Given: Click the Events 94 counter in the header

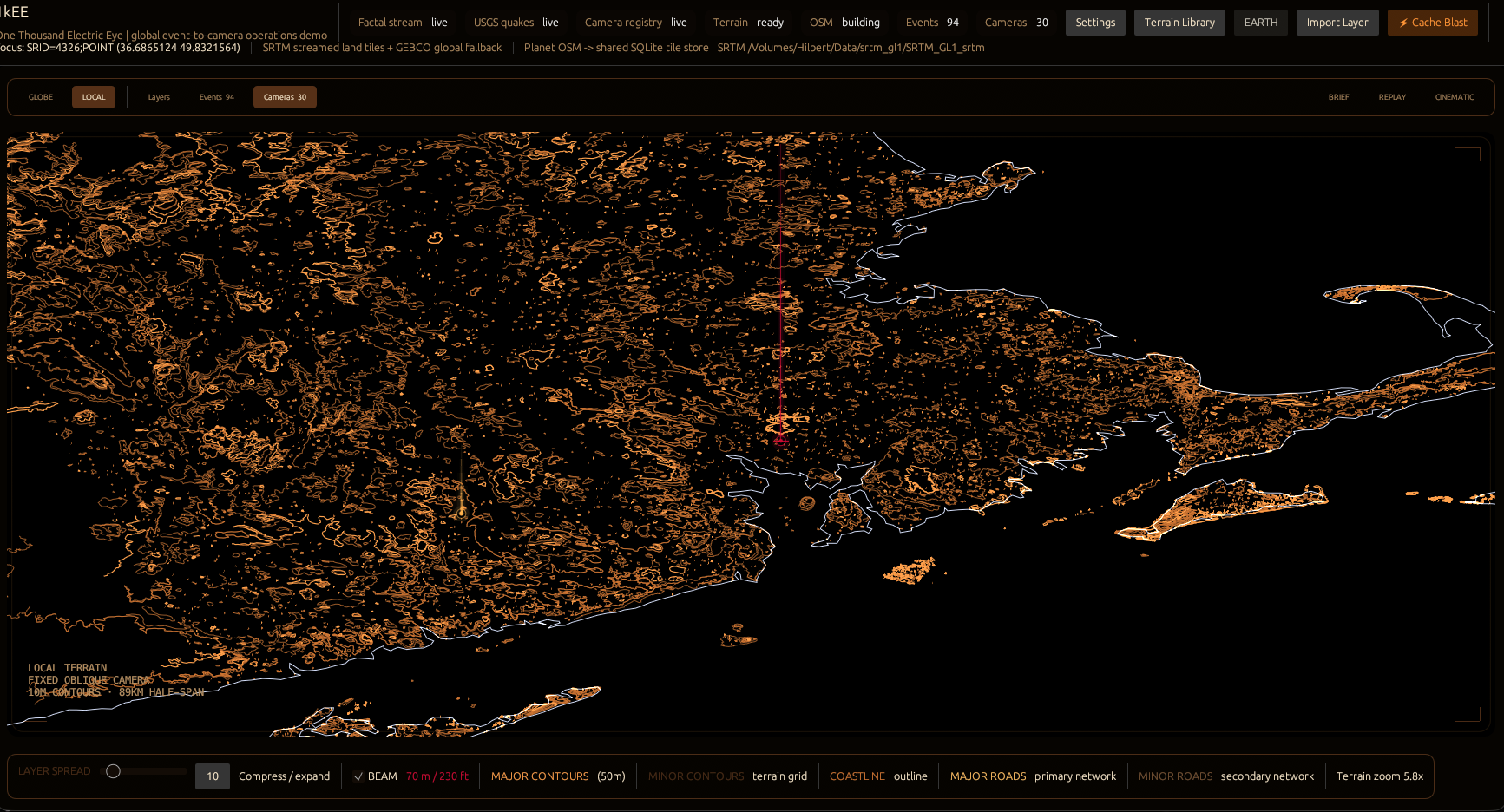Looking at the screenshot, I should click(x=932, y=23).
